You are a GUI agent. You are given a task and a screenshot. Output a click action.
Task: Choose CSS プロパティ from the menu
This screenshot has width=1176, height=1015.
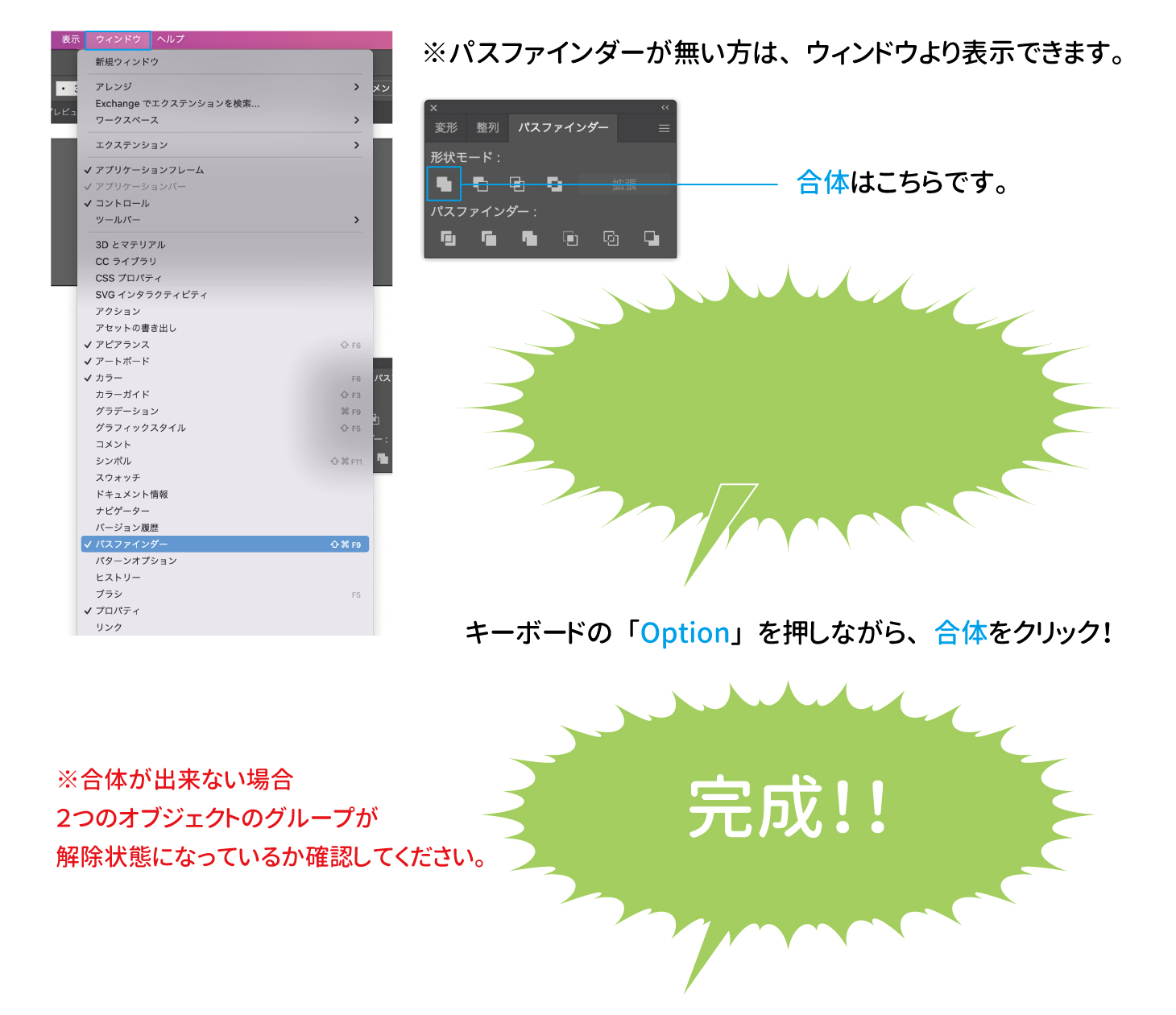click(x=225, y=278)
